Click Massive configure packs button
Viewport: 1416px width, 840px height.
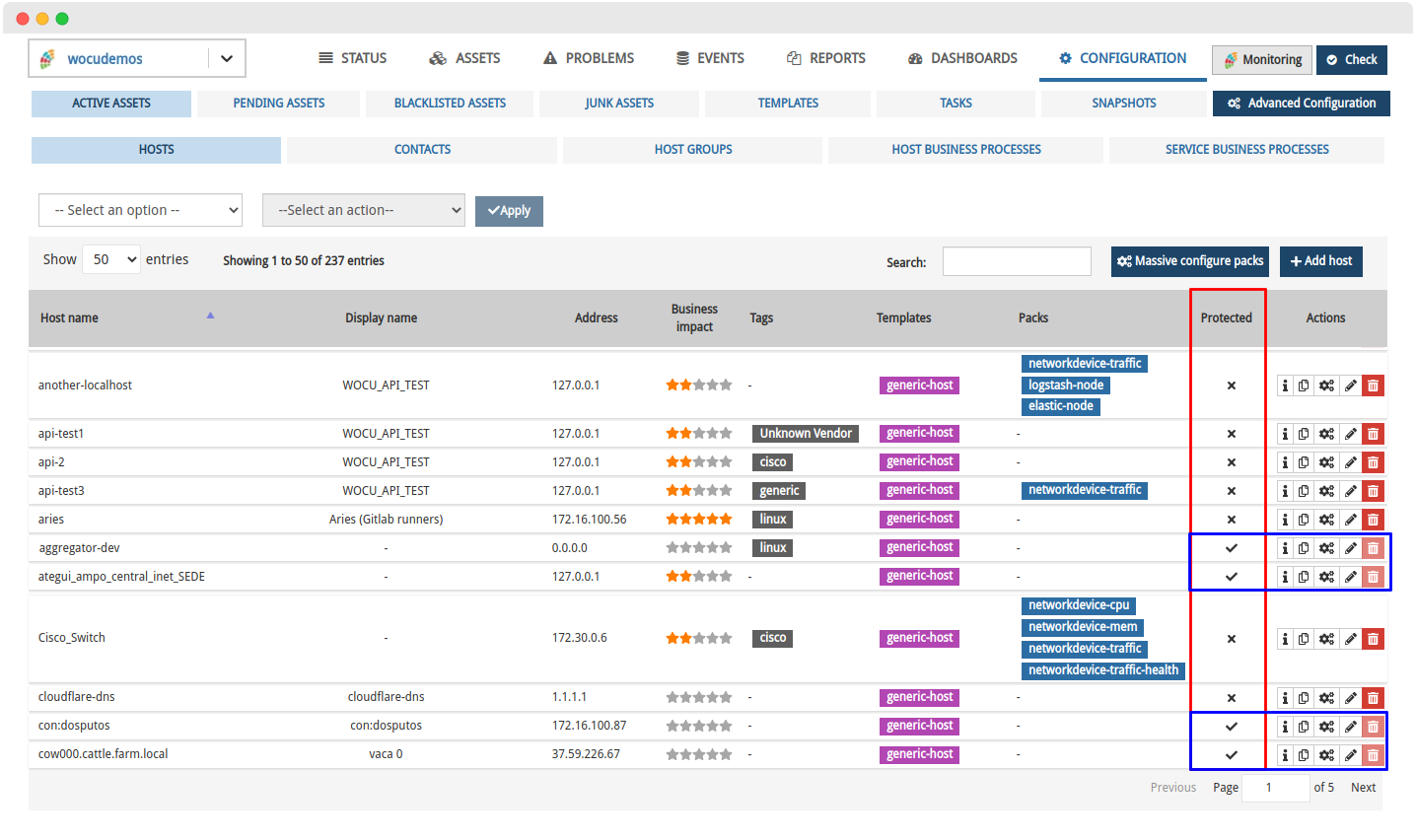point(1190,261)
